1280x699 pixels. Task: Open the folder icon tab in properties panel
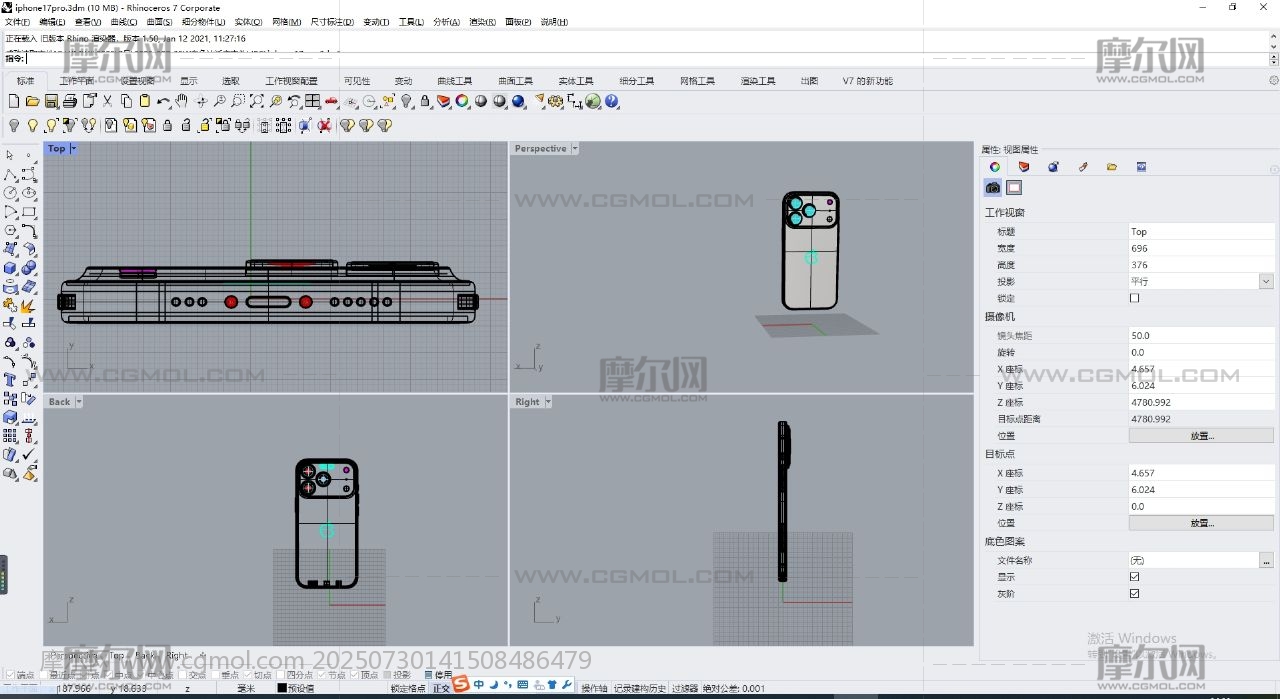pos(1112,167)
